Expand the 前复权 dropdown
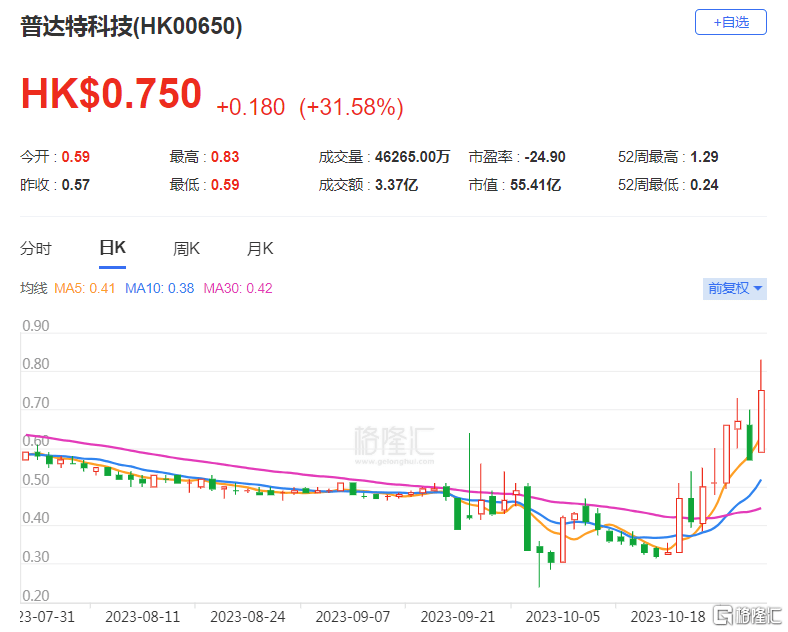Screen dimensions: 788x632 (x=734, y=288)
